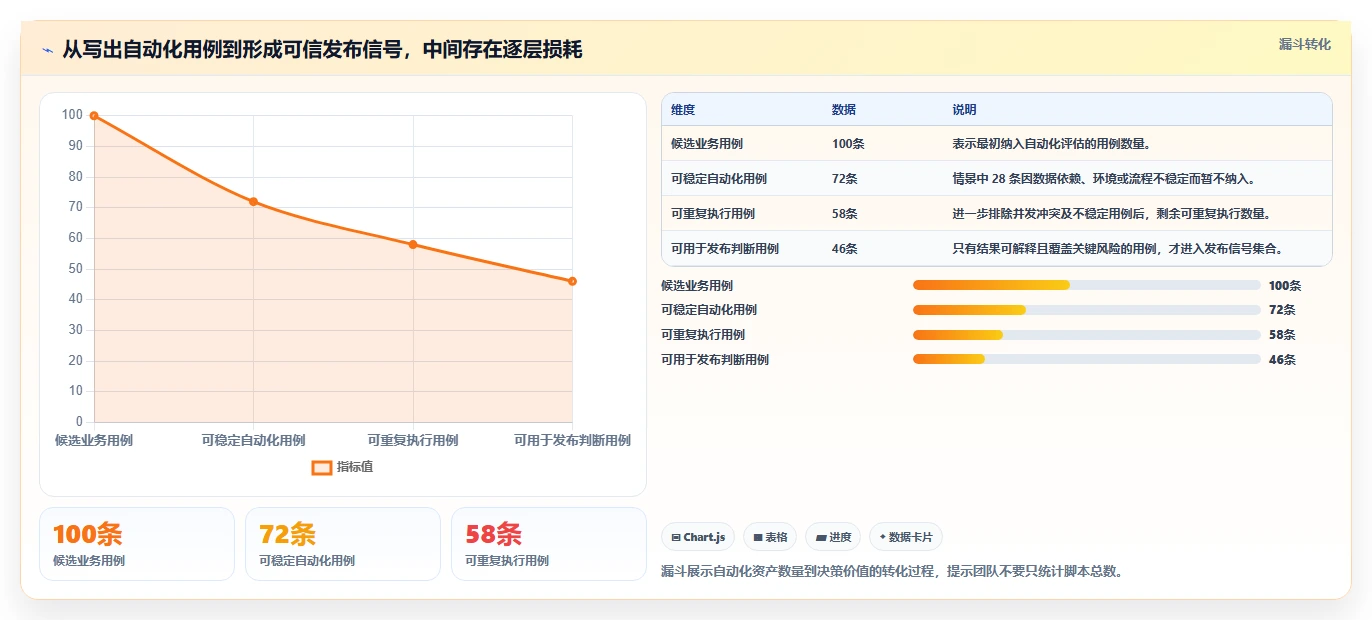1372x620 pixels.
Task: Click the footer note starting 漏斗展示自动化资产
Action: pyautogui.click(x=894, y=572)
